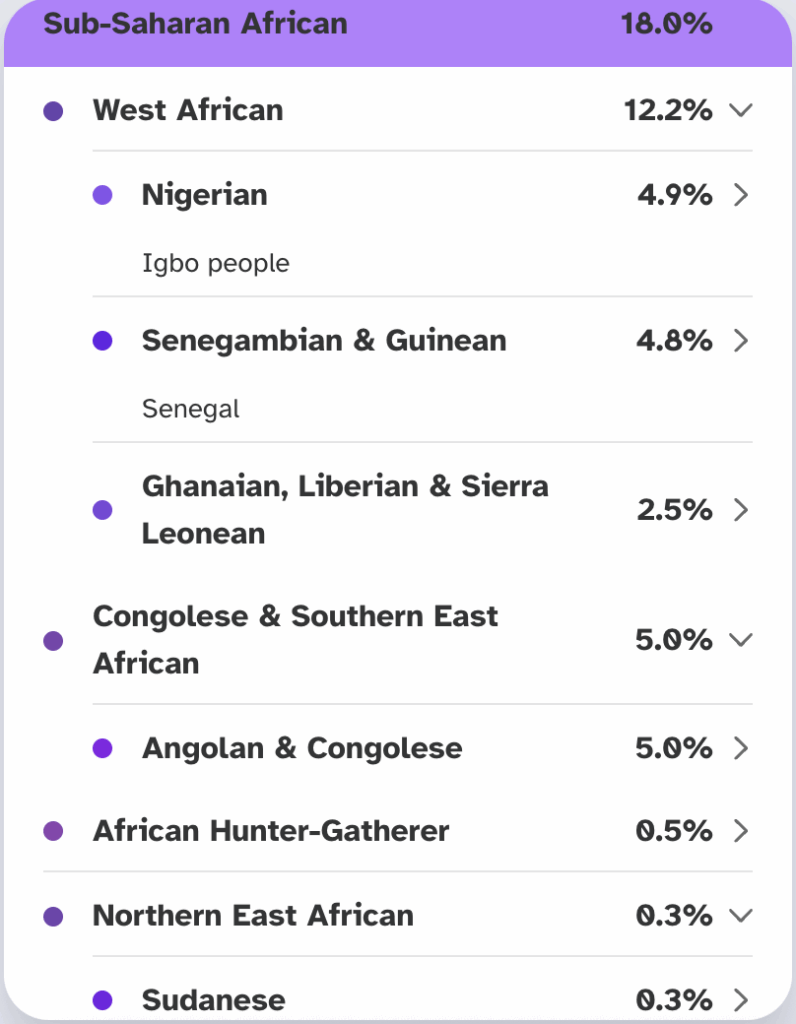796x1024 pixels.
Task: Click the Senegal subgroup text
Action: (190, 410)
